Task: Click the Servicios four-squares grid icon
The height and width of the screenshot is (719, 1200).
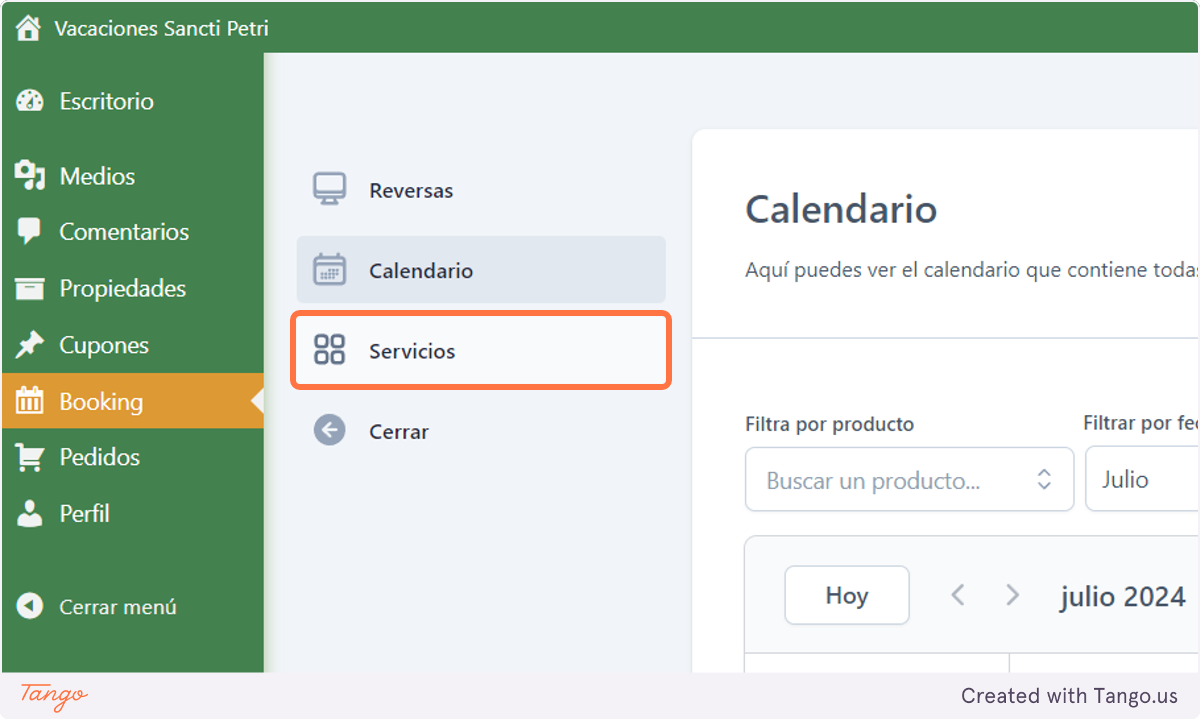Action: click(329, 350)
